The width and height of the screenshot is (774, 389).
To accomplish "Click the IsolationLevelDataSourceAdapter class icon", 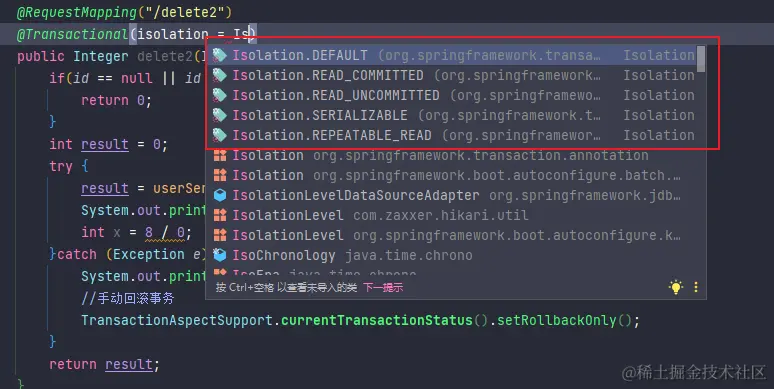I will pos(220,195).
